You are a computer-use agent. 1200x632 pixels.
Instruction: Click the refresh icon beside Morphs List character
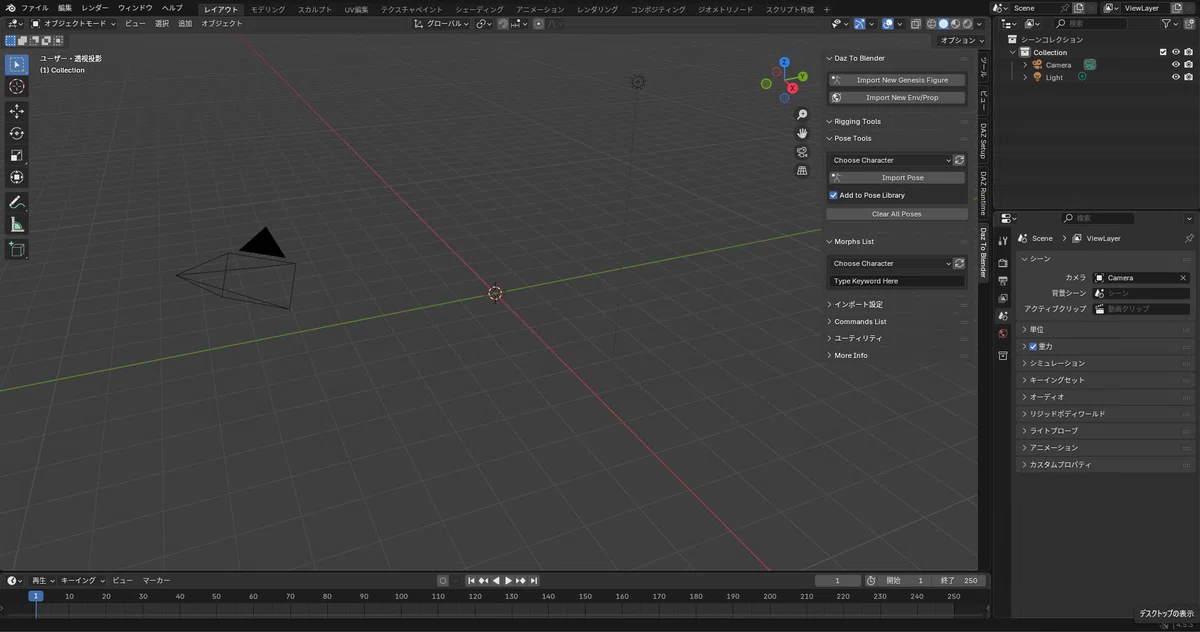[x=960, y=263]
